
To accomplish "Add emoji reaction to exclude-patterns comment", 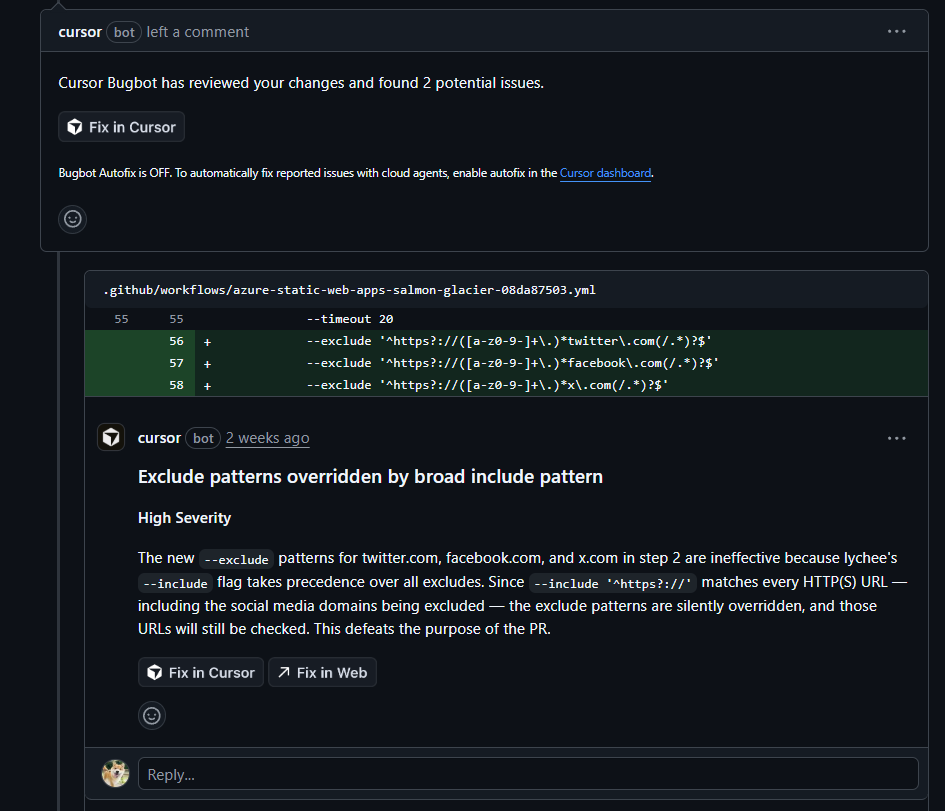I will (152, 716).
